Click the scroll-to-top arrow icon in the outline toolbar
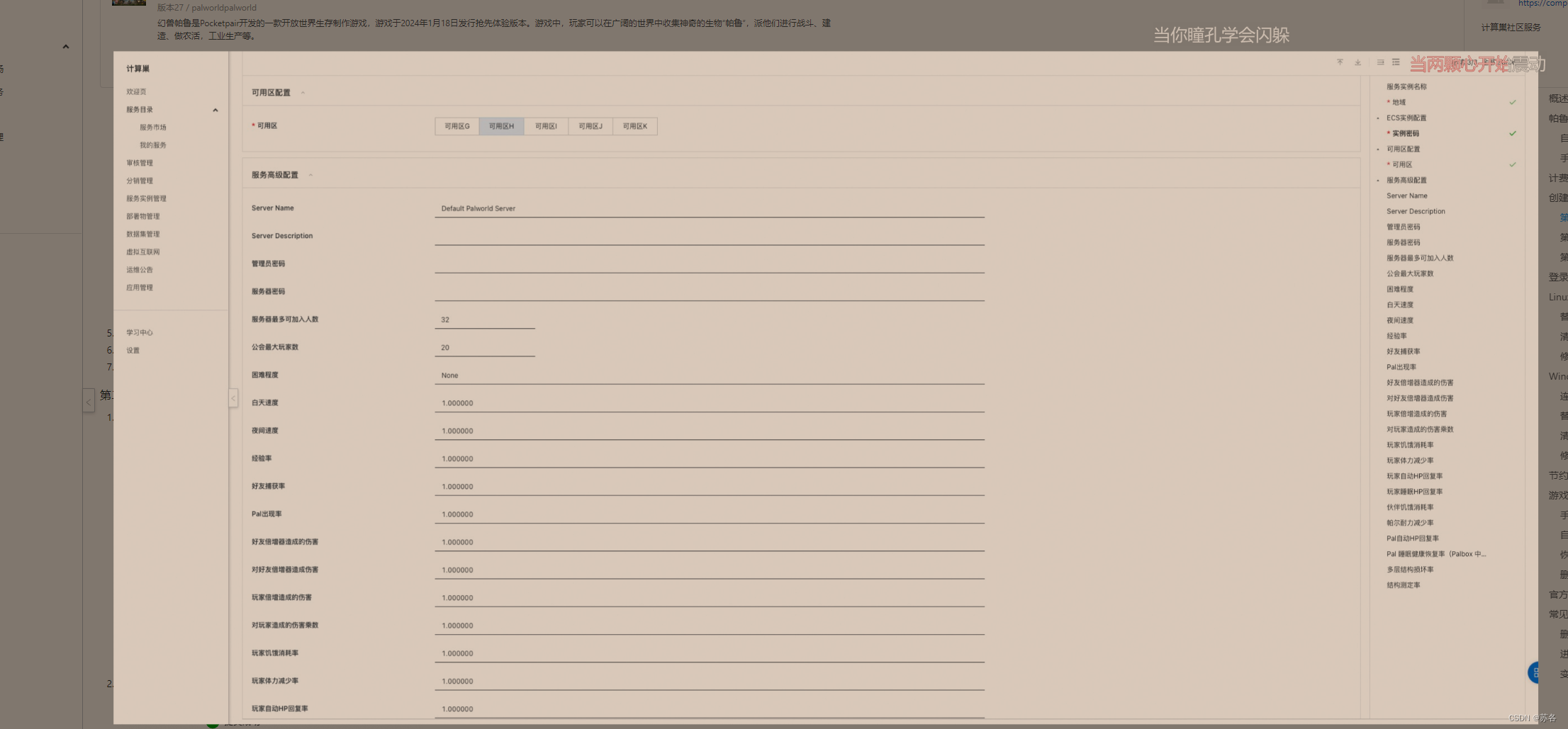The image size is (1568, 729). (x=1340, y=62)
